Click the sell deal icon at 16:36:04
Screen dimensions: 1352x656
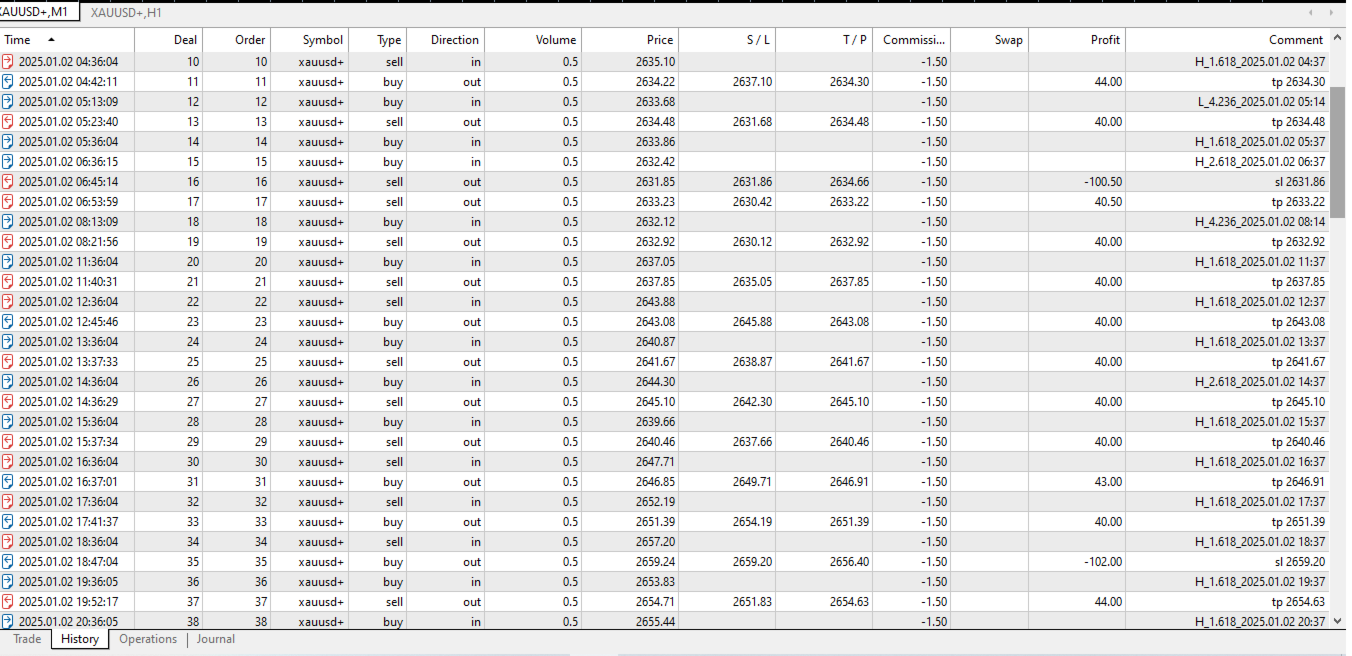point(8,462)
